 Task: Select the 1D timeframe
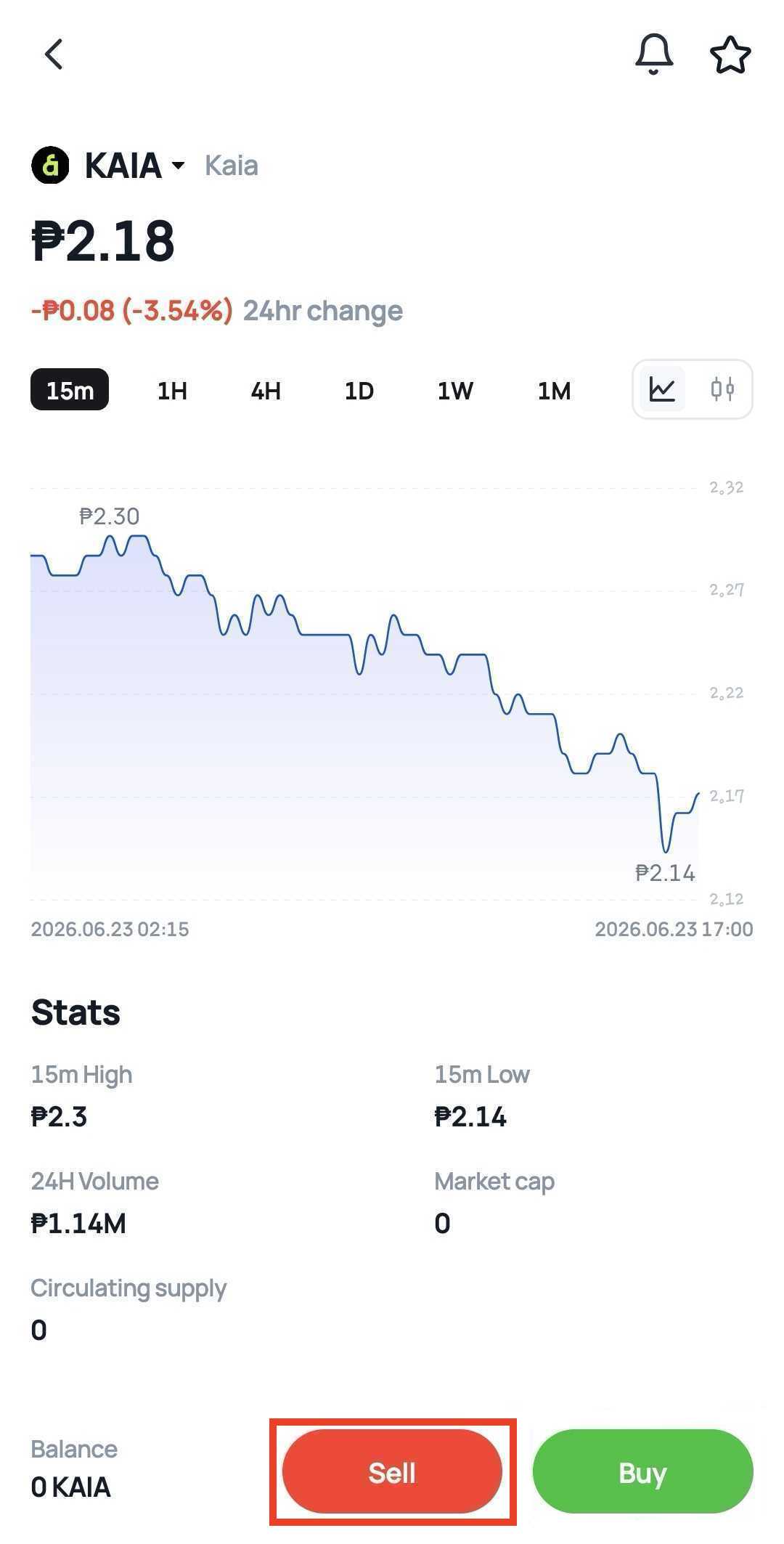point(359,391)
